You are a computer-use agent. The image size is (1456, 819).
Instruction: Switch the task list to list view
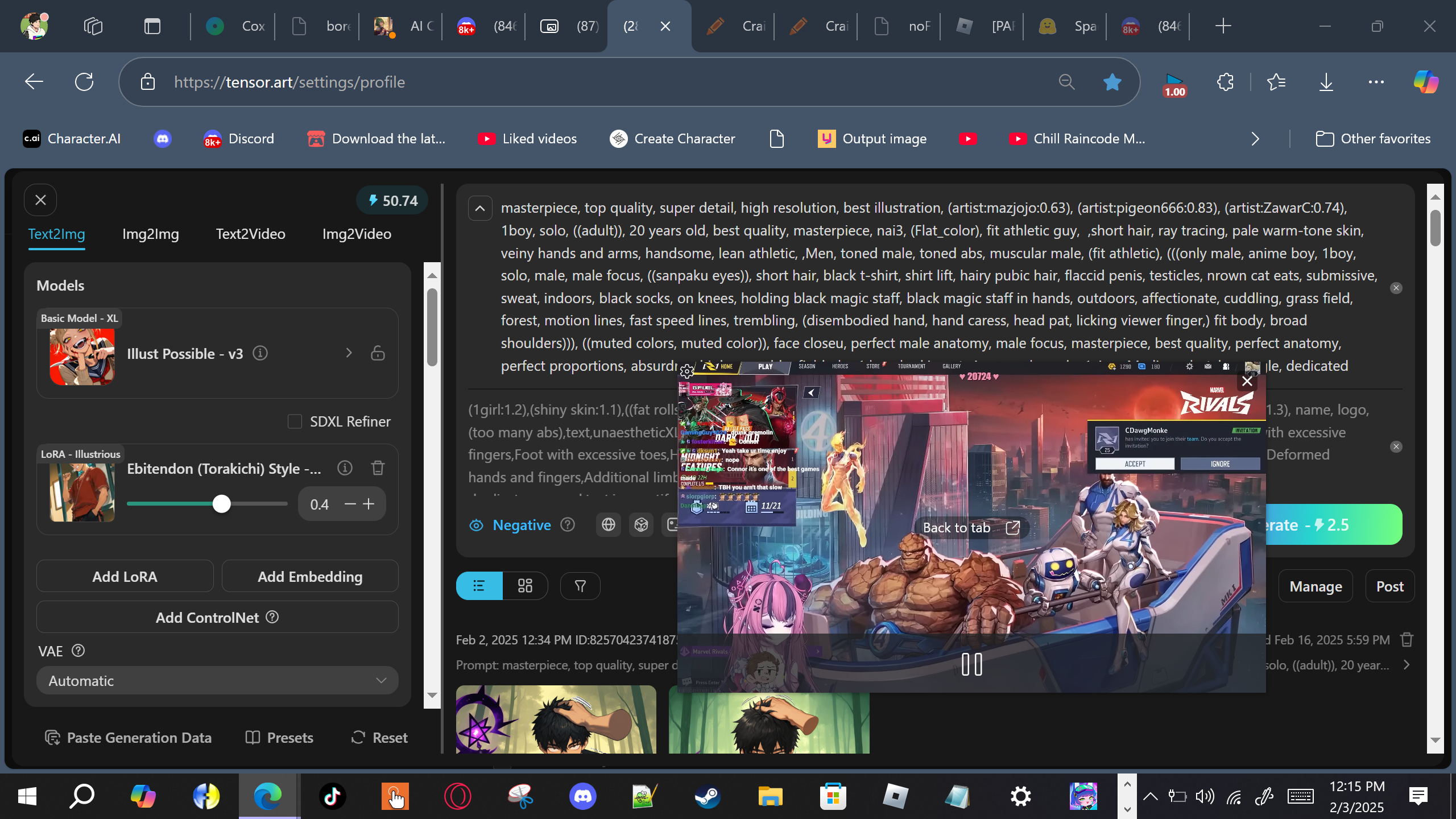coord(479,586)
